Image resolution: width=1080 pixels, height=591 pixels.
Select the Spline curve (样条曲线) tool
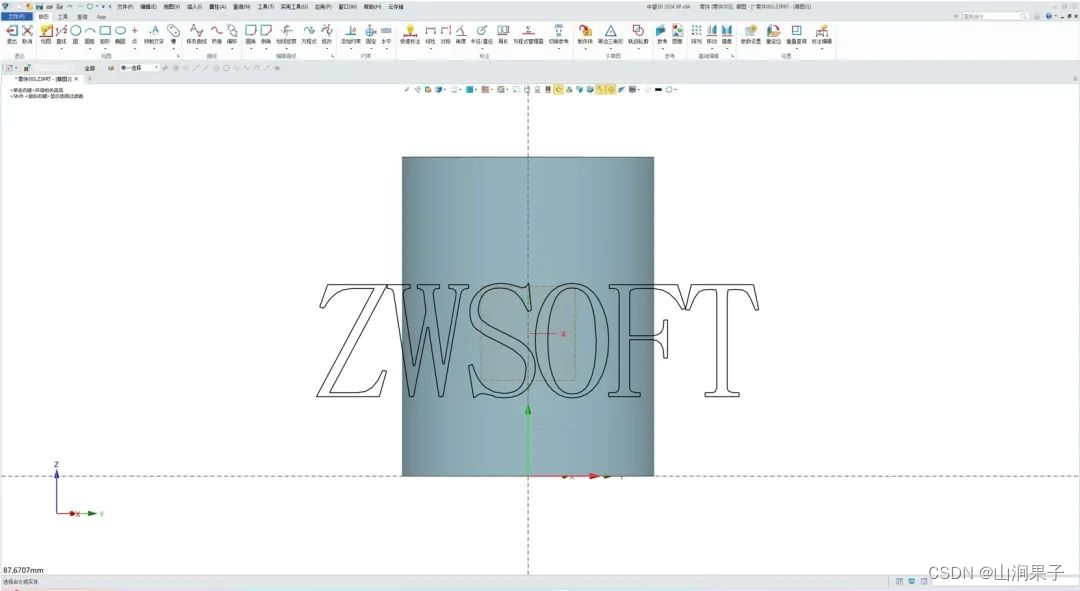196,33
